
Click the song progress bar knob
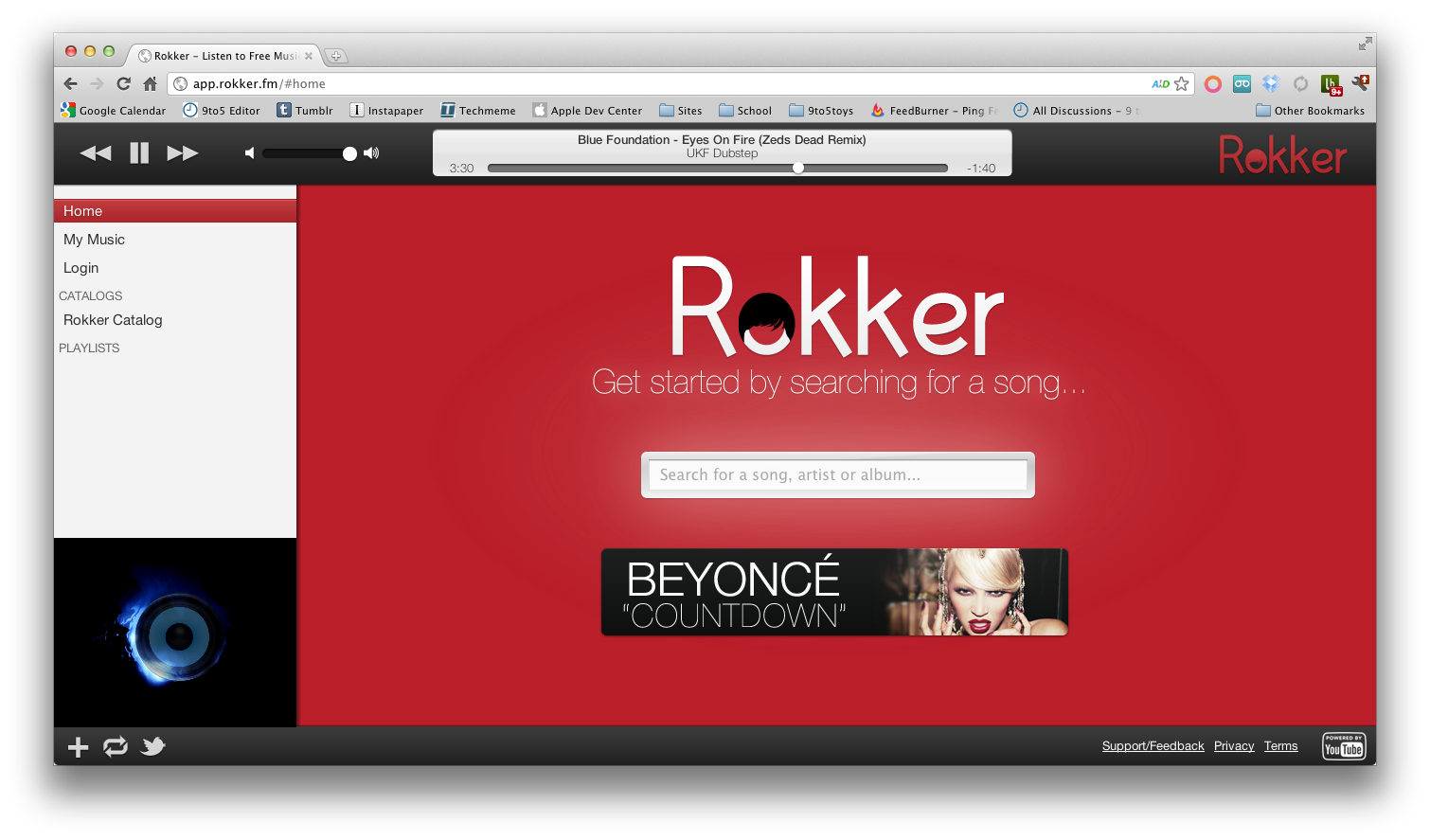pyautogui.click(x=798, y=168)
